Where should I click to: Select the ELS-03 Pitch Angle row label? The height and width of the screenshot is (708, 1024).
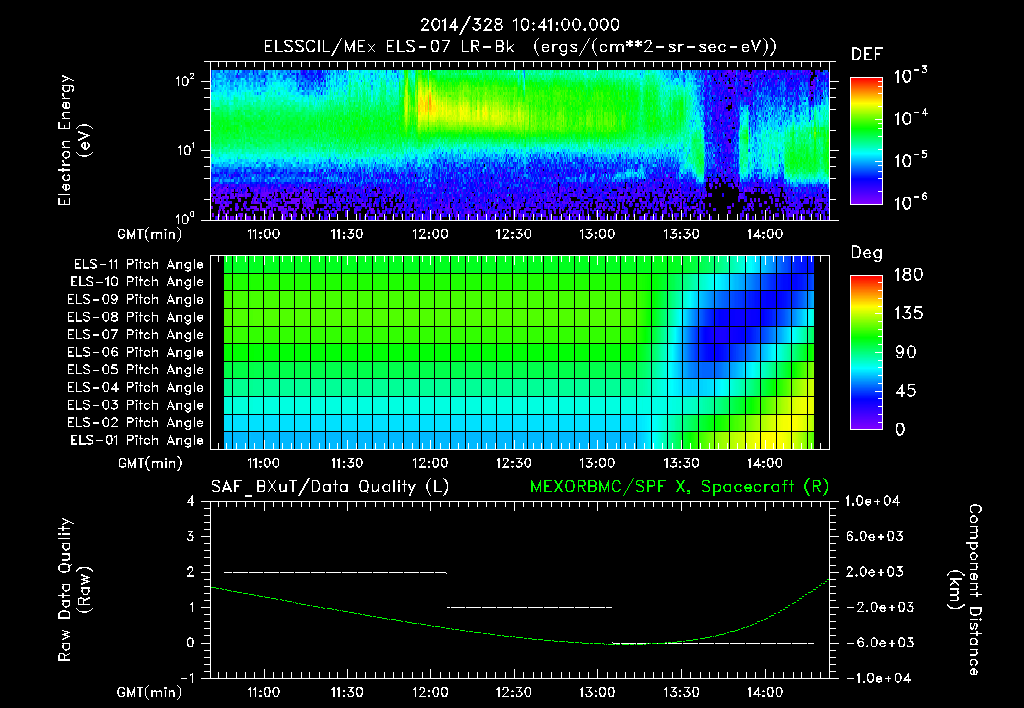coord(136,405)
